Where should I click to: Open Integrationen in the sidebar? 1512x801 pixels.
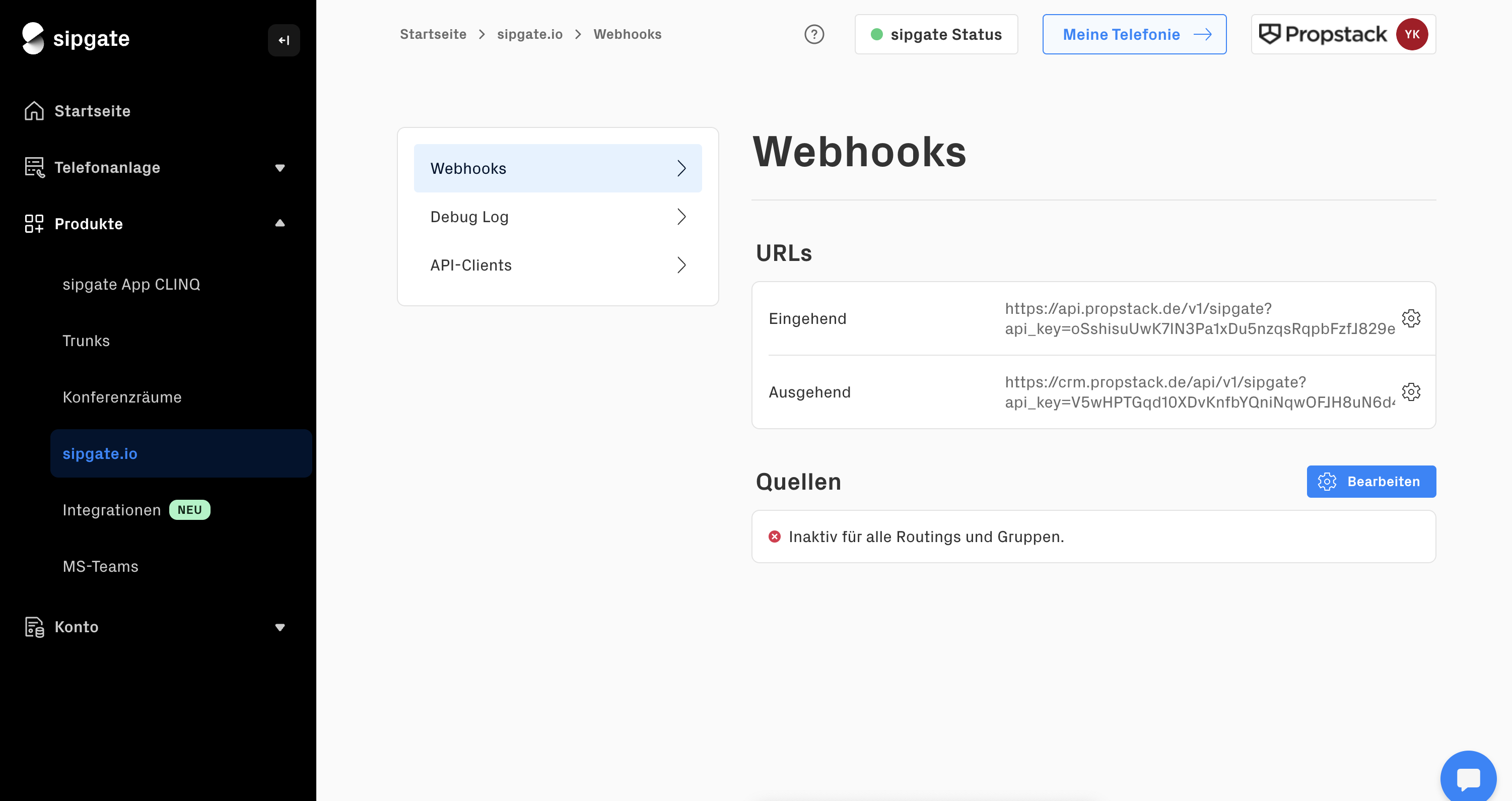tap(111, 510)
